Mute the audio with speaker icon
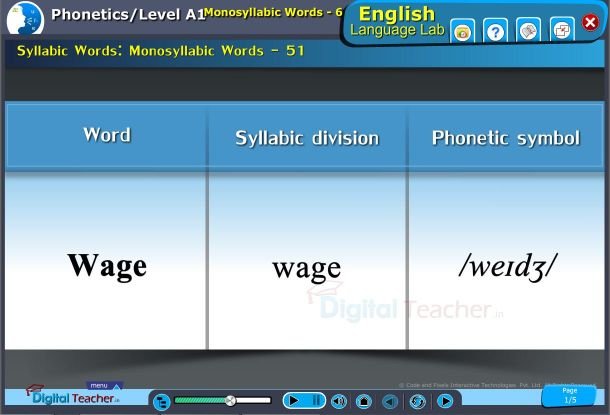 click(x=338, y=401)
